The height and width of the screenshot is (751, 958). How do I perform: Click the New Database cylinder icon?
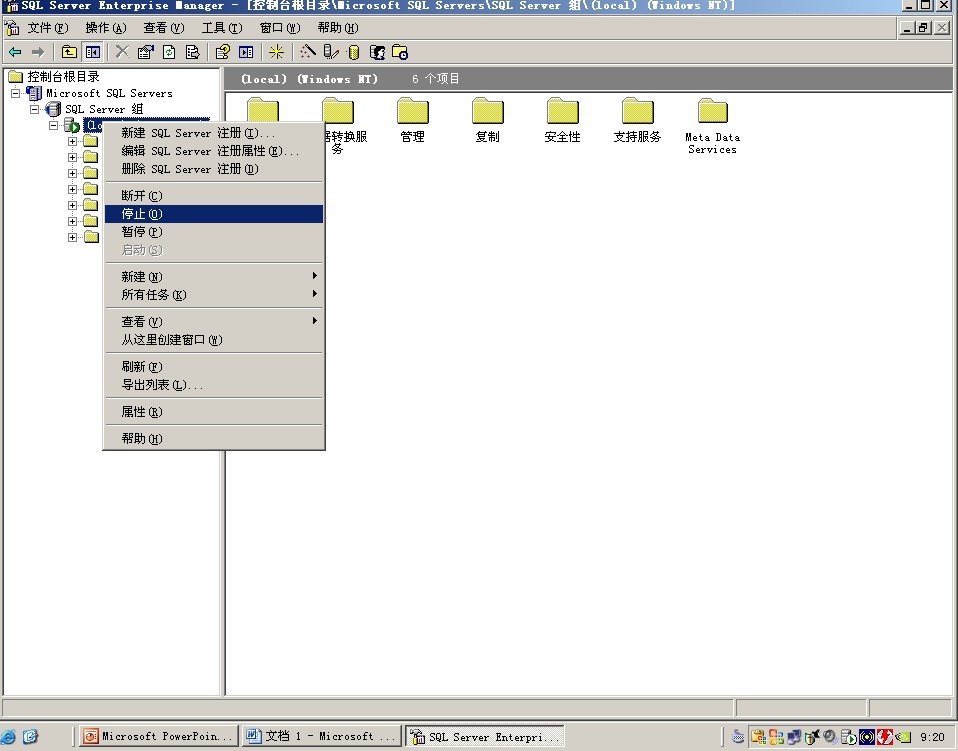pos(354,53)
